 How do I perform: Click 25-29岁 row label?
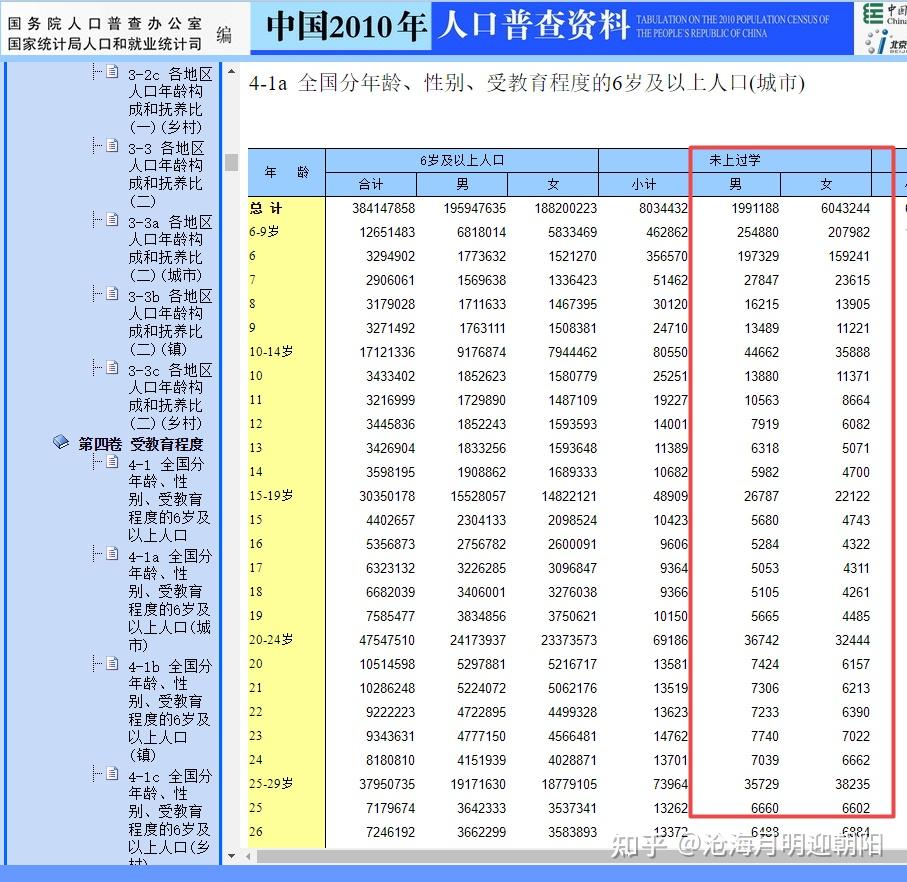pos(271,784)
